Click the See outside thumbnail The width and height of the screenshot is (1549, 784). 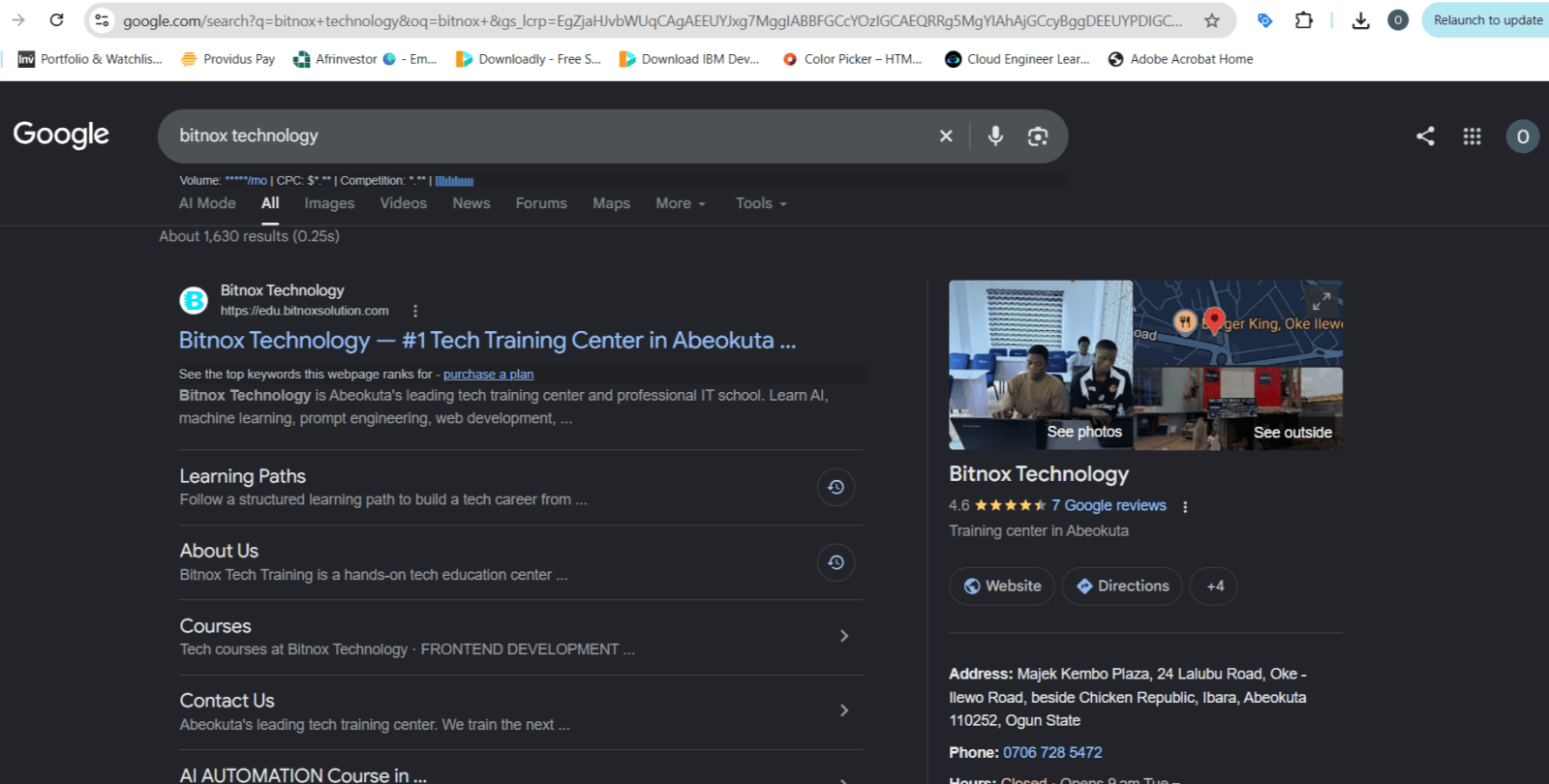coord(1238,408)
